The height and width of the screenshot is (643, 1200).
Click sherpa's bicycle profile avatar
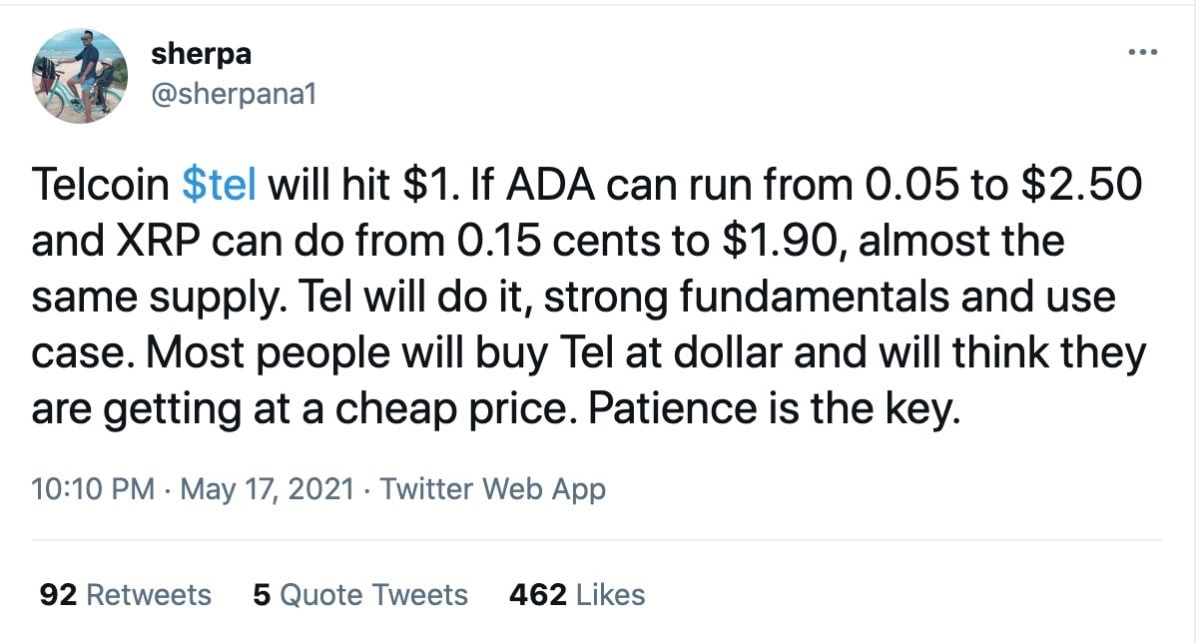point(80,76)
